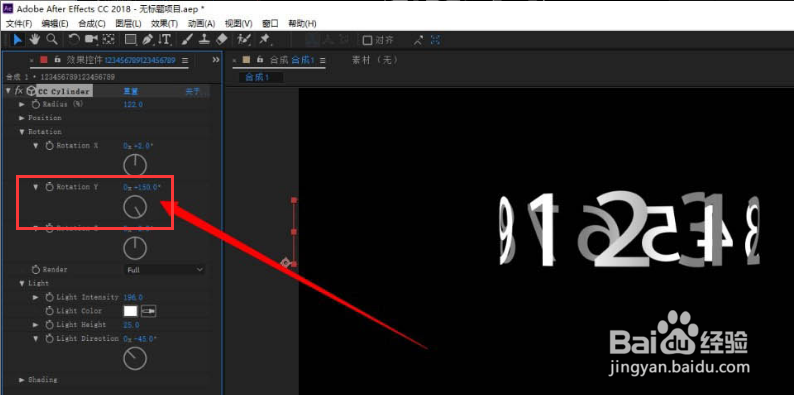Screen dimensions: 794x395
Task: Enable the 对齐 snapping checkbox
Action: (368, 40)
